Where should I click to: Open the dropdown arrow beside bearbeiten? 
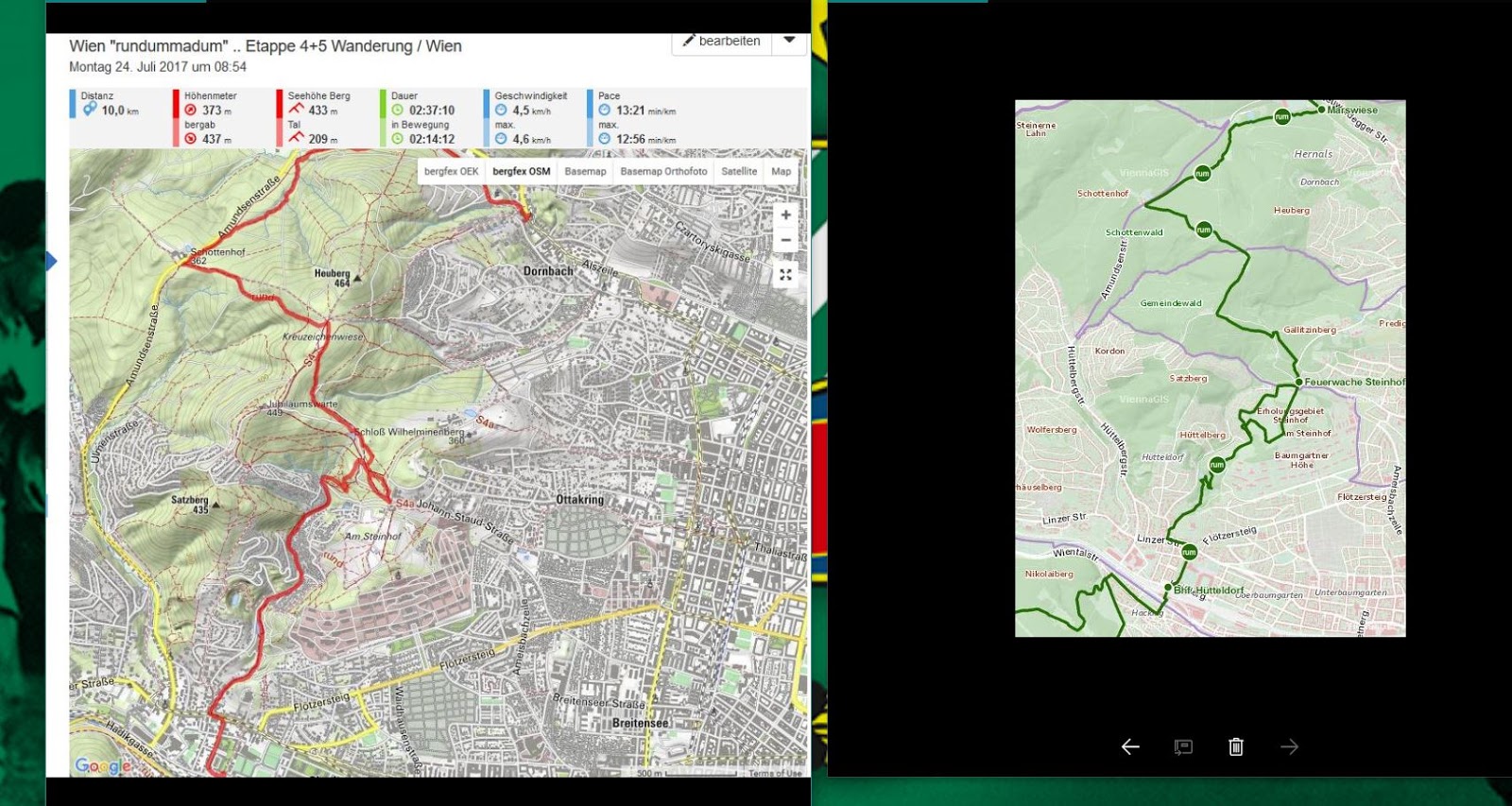coord(789,41)
